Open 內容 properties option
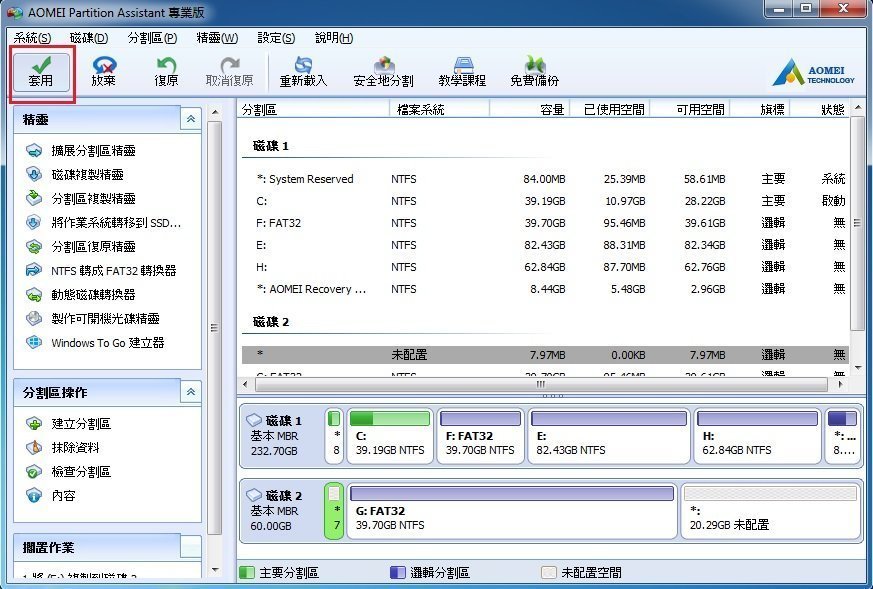This screenshot has height=589, width=873. [x=51, y=495]
